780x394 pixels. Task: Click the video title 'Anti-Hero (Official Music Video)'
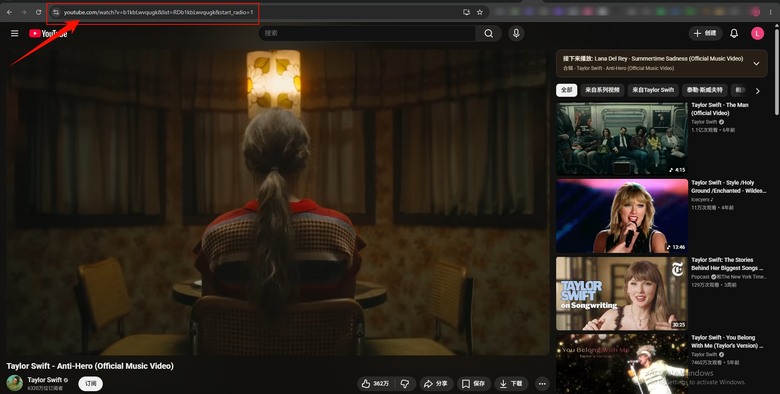90,366
